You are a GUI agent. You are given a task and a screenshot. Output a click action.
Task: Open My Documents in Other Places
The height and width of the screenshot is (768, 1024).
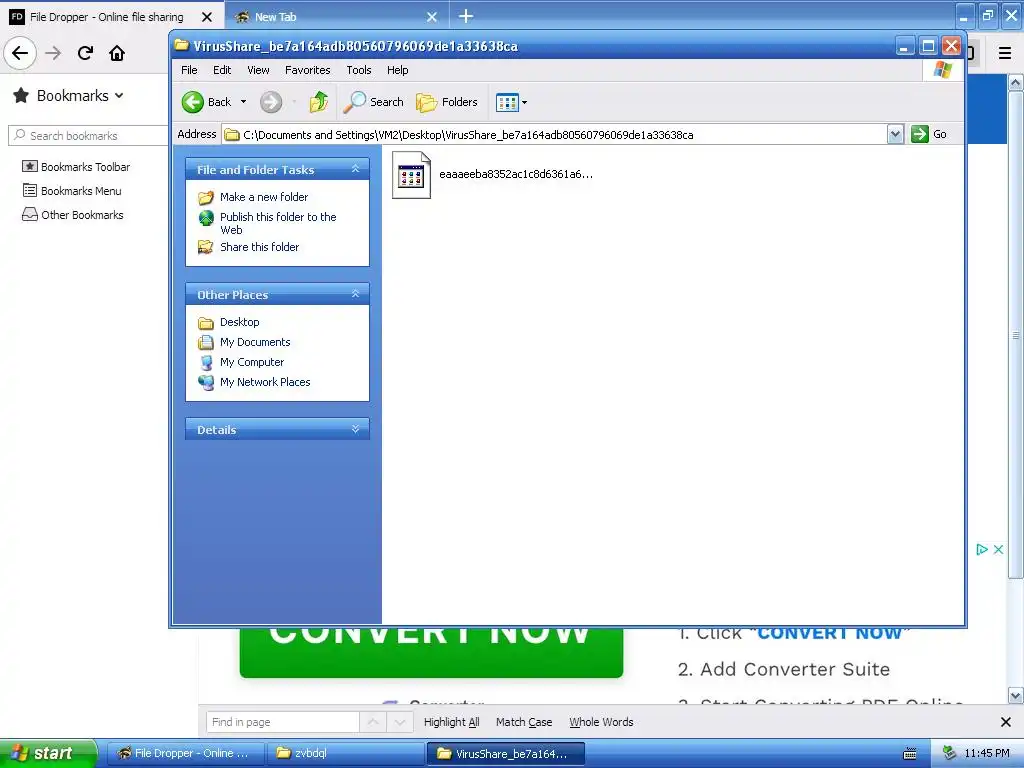[x=255, y=342]
